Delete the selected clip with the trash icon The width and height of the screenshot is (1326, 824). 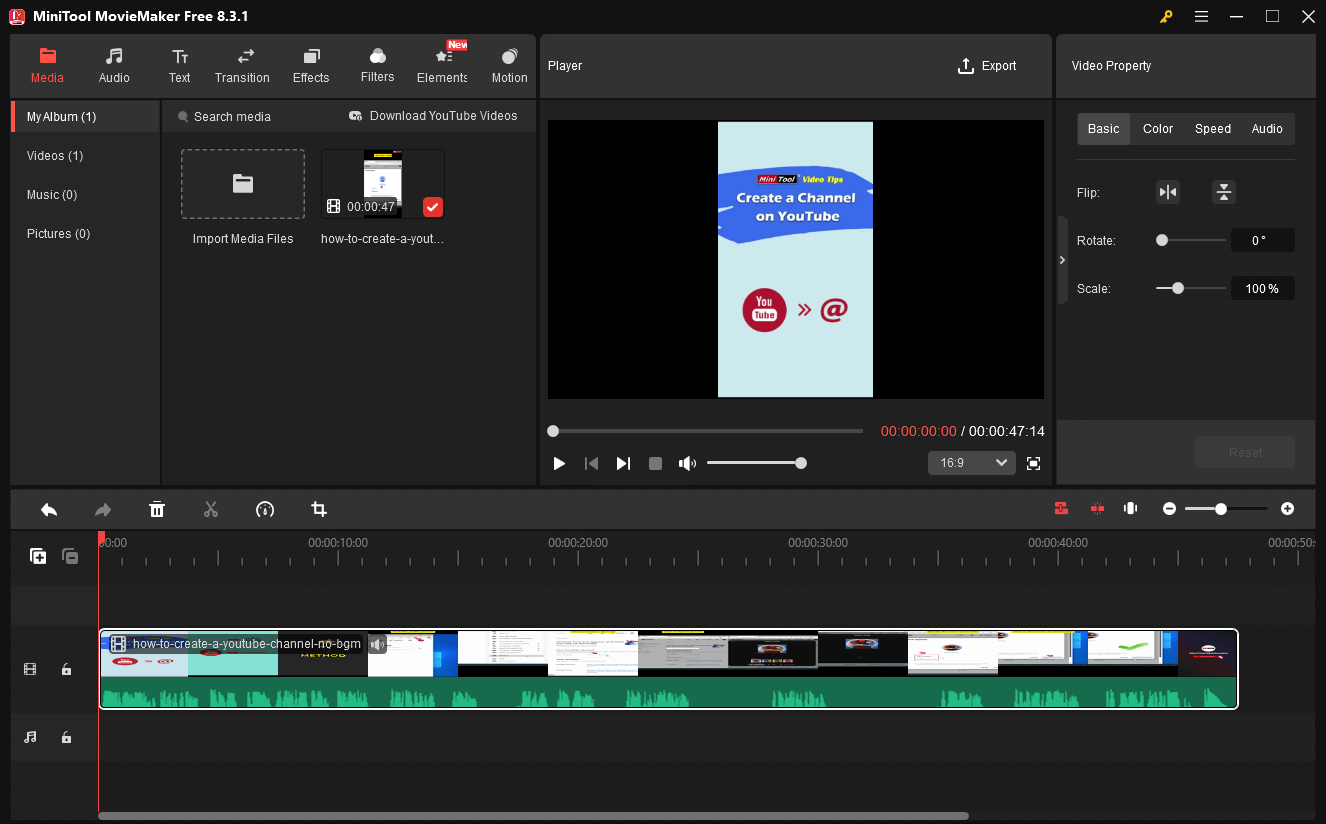click(157, 509)
